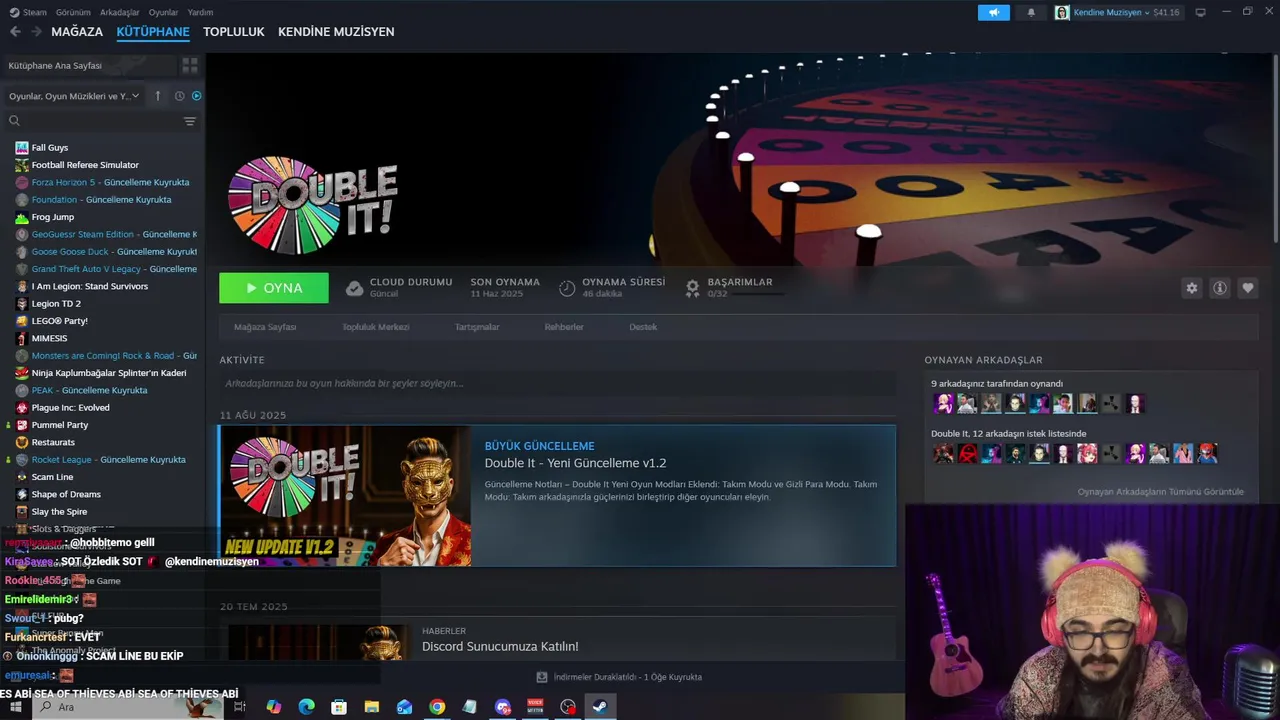Open the KENDİNE MUZİSYEN profile tab
Image resolution: width=1280 pixels, height=720 pixels.
click(336, 31)
